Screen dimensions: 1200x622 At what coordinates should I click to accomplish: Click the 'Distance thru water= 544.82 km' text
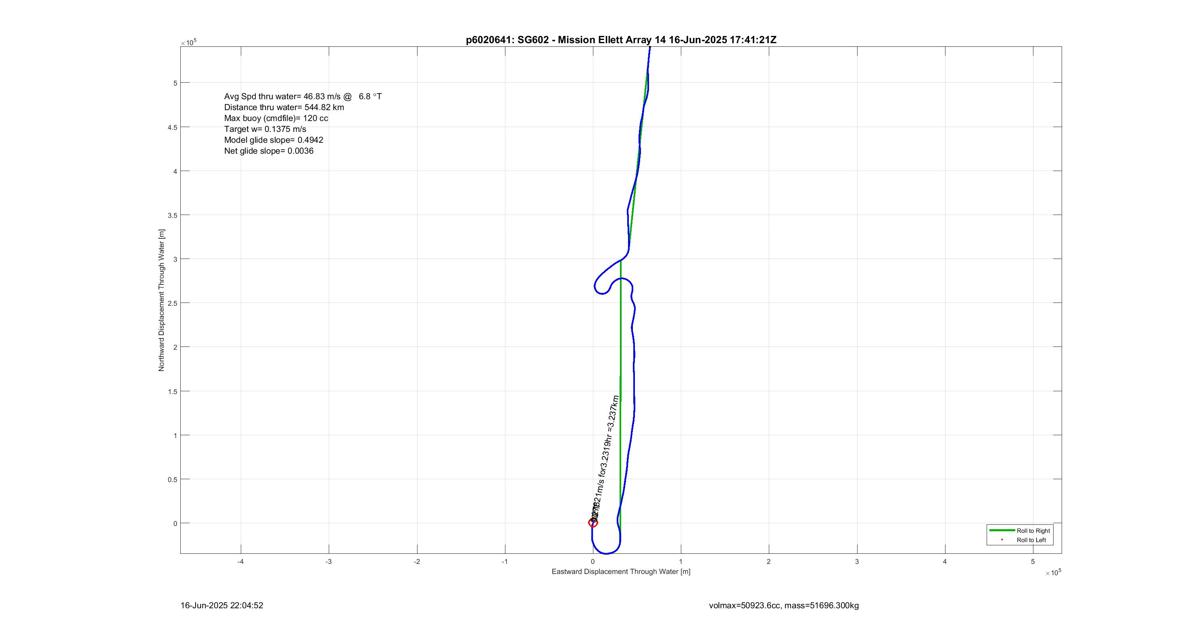coord(284,107)
